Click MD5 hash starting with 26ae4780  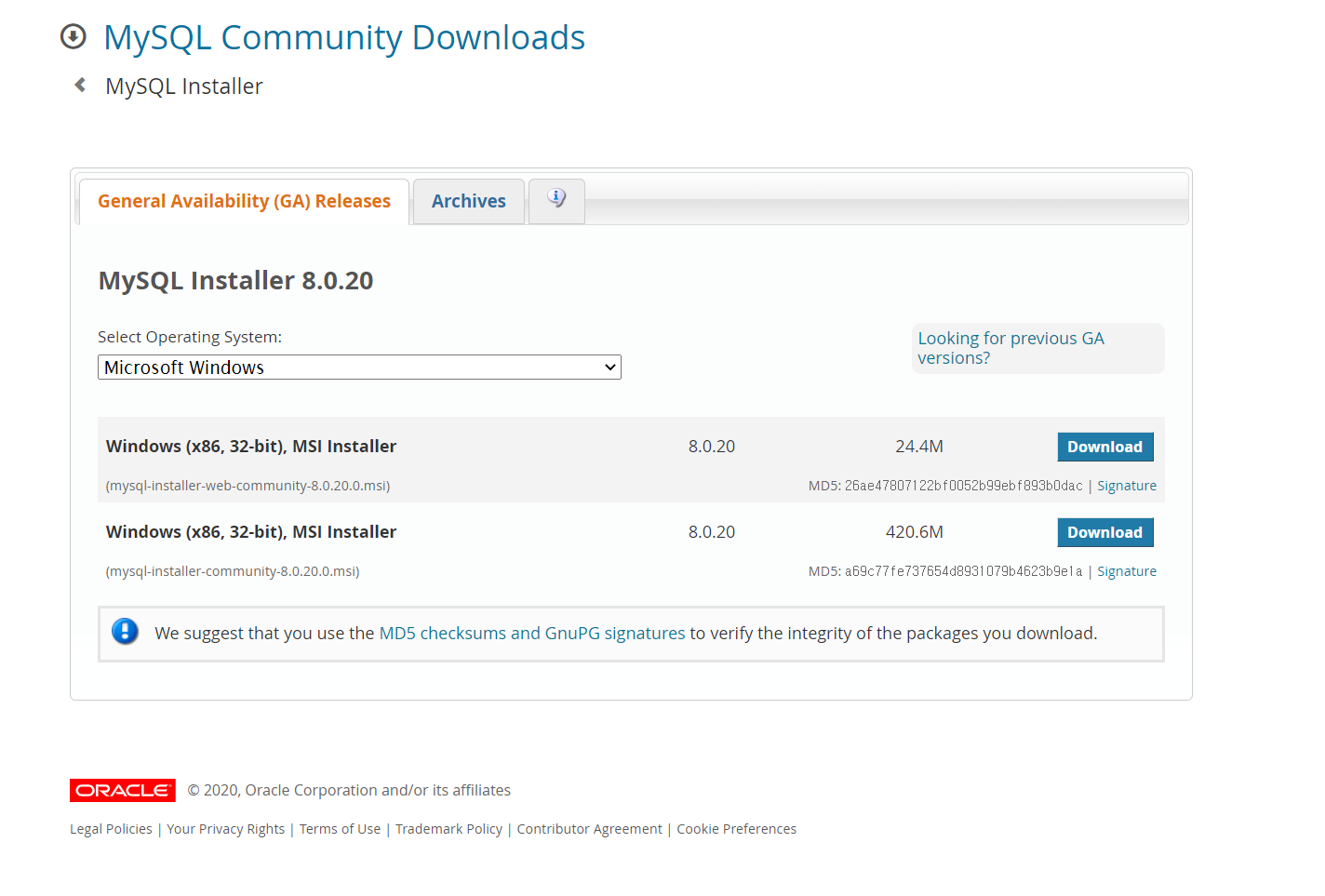[964, 486]
